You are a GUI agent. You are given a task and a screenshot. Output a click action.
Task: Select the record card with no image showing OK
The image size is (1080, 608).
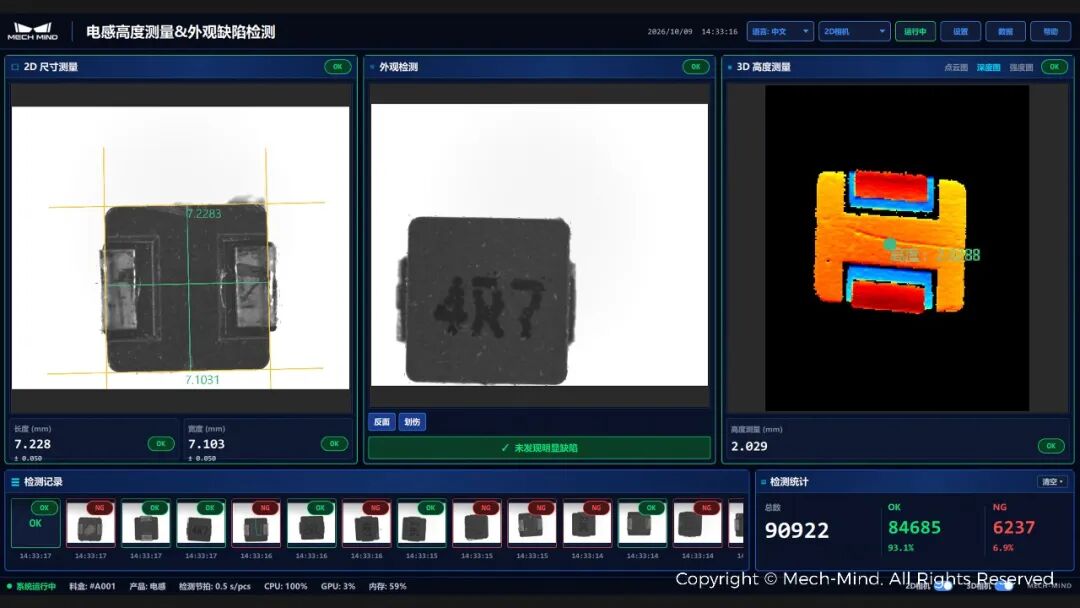click(x=36, y=523)
